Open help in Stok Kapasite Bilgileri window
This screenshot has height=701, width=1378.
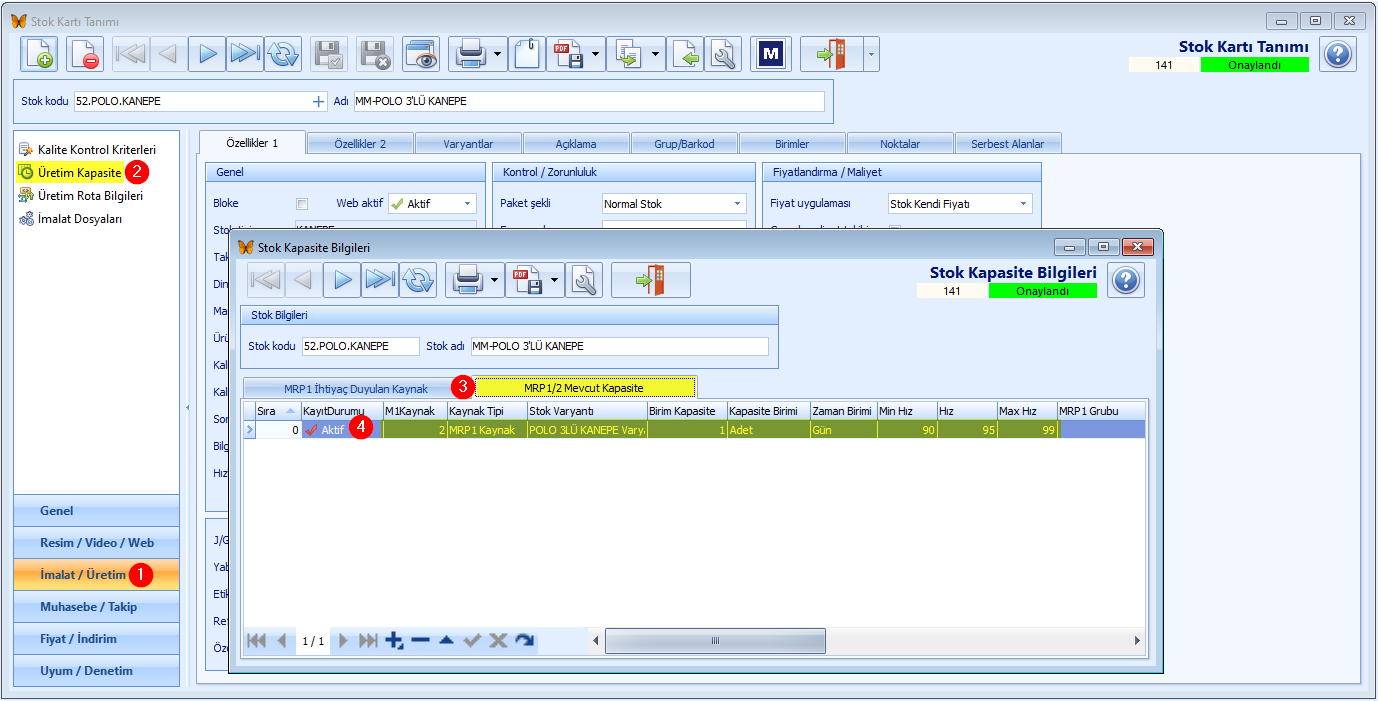click(x=1126, y=281)
